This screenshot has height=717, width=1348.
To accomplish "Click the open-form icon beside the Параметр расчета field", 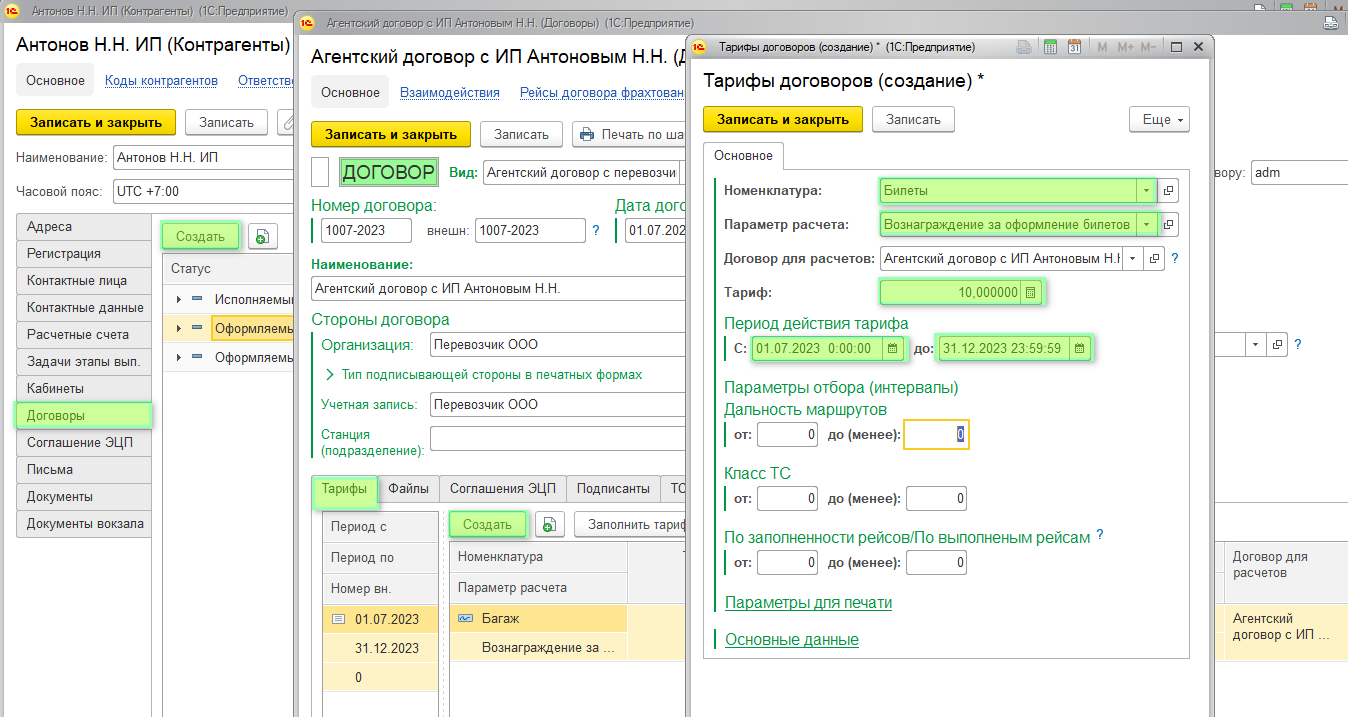I will pos(1167,224).
